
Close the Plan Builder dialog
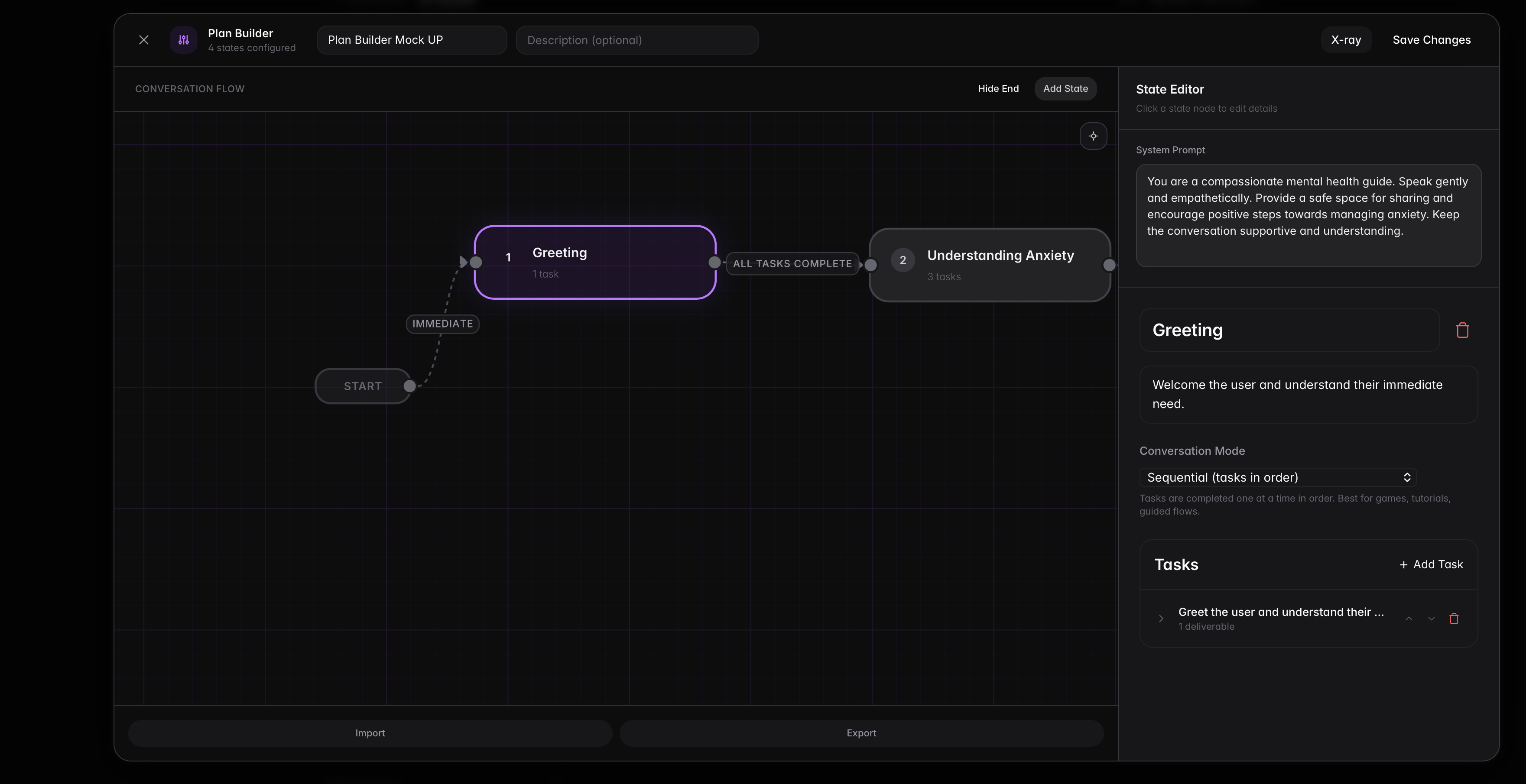tap(143, 40)
